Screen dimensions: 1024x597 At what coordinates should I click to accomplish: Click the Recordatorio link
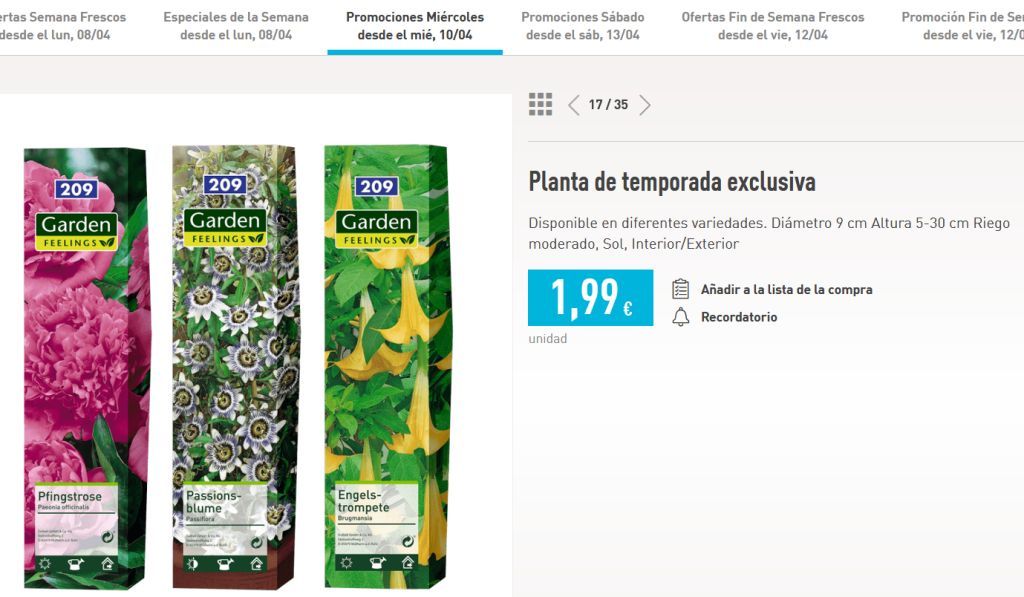tap(739, 317)
